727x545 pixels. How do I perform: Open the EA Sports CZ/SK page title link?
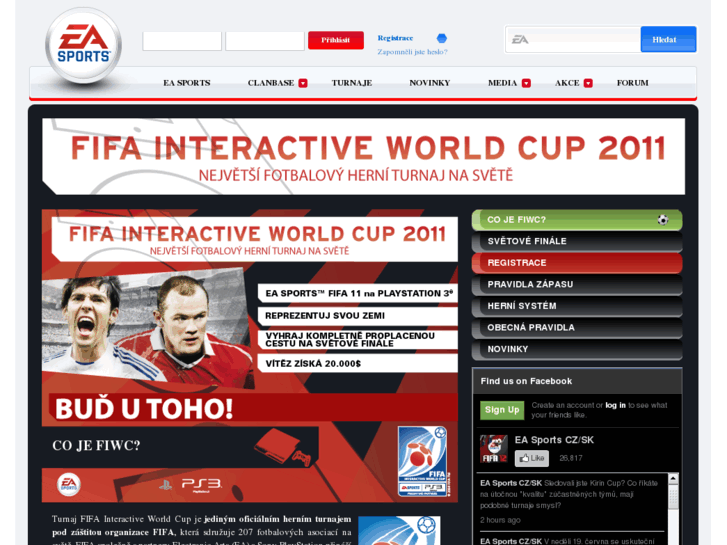tap(554, 440)
